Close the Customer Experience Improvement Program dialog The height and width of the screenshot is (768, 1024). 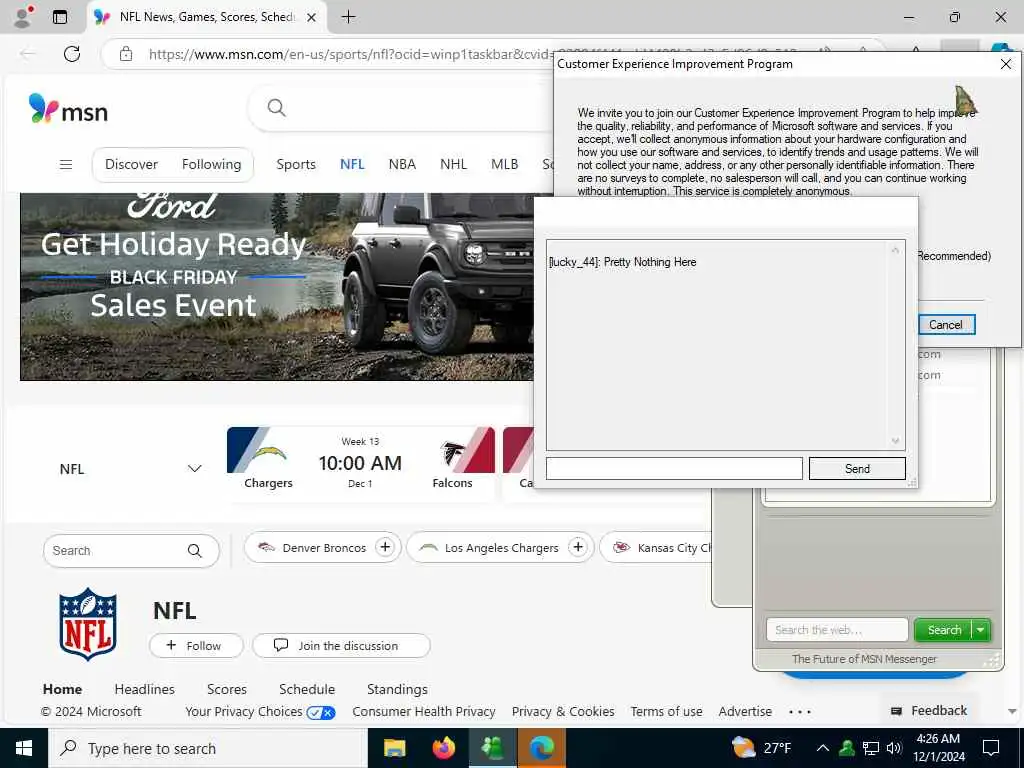coord(1006,64)
